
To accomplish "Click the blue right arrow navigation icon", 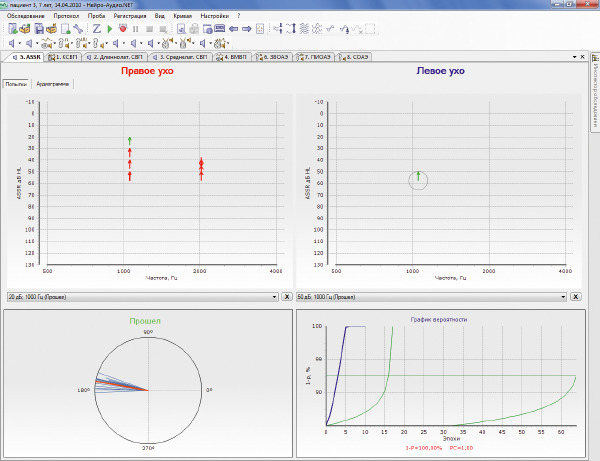I will (247, 29).
